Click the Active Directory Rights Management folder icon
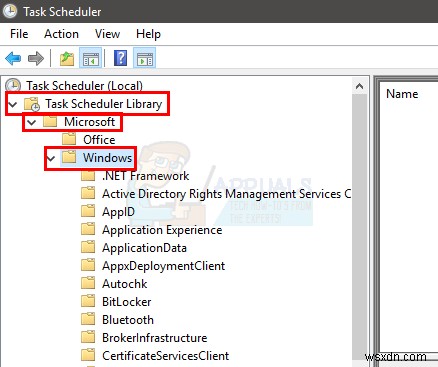 88,194
